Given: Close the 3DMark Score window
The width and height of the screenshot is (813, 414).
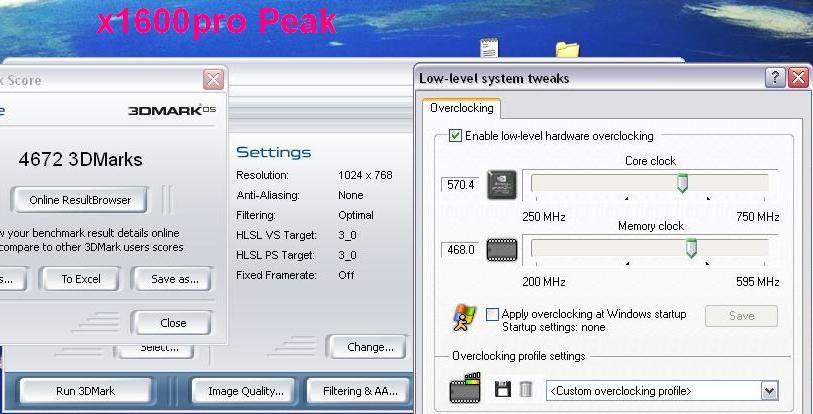Looking at the screenshot, I should click(213, 80).
